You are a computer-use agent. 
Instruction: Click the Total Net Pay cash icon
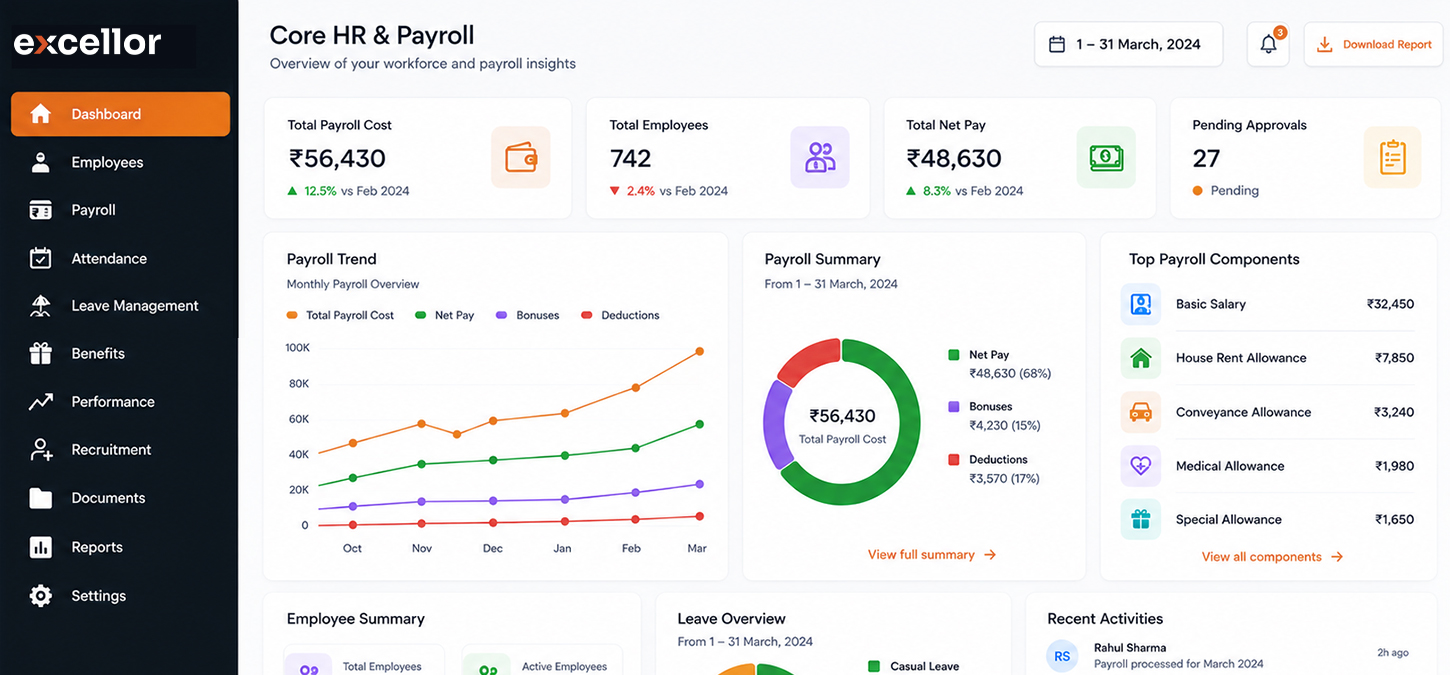coord(1106,157)
